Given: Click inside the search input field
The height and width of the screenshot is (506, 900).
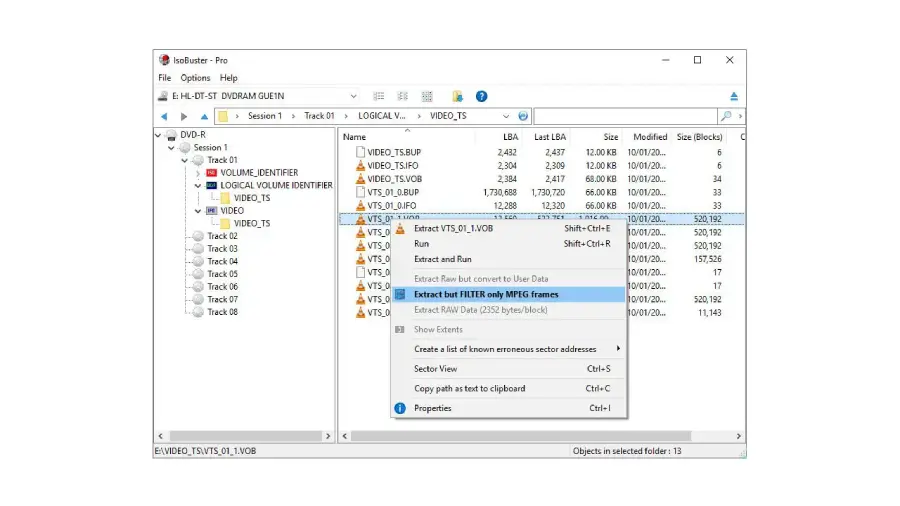Looking at the screenshot, I should [625, 116].
